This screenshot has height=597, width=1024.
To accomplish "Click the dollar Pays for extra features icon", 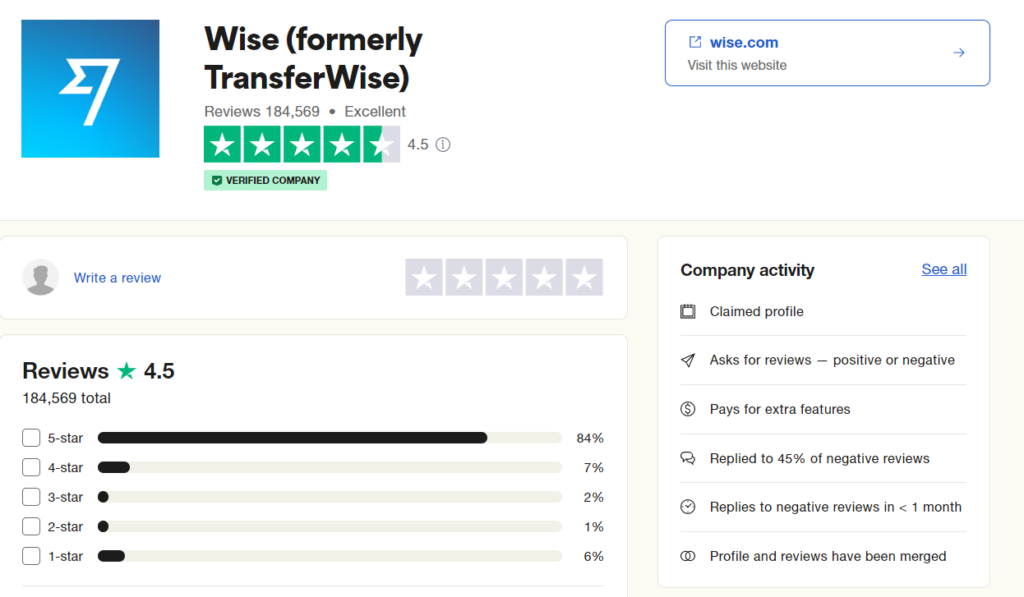I will point(688,409).
